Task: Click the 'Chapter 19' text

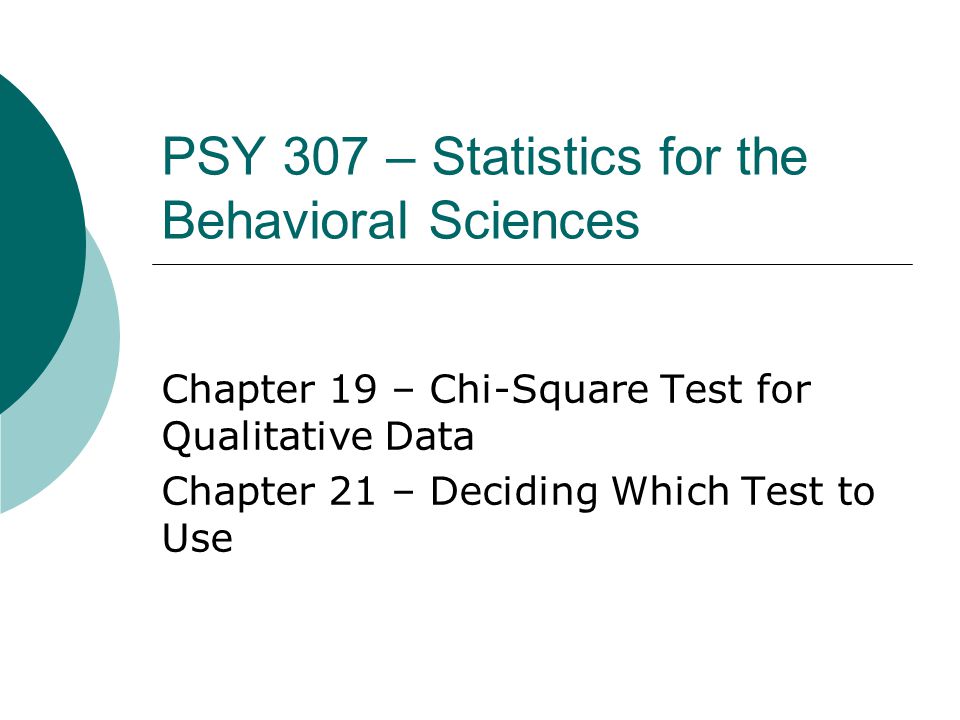Action: click(269, 391)
